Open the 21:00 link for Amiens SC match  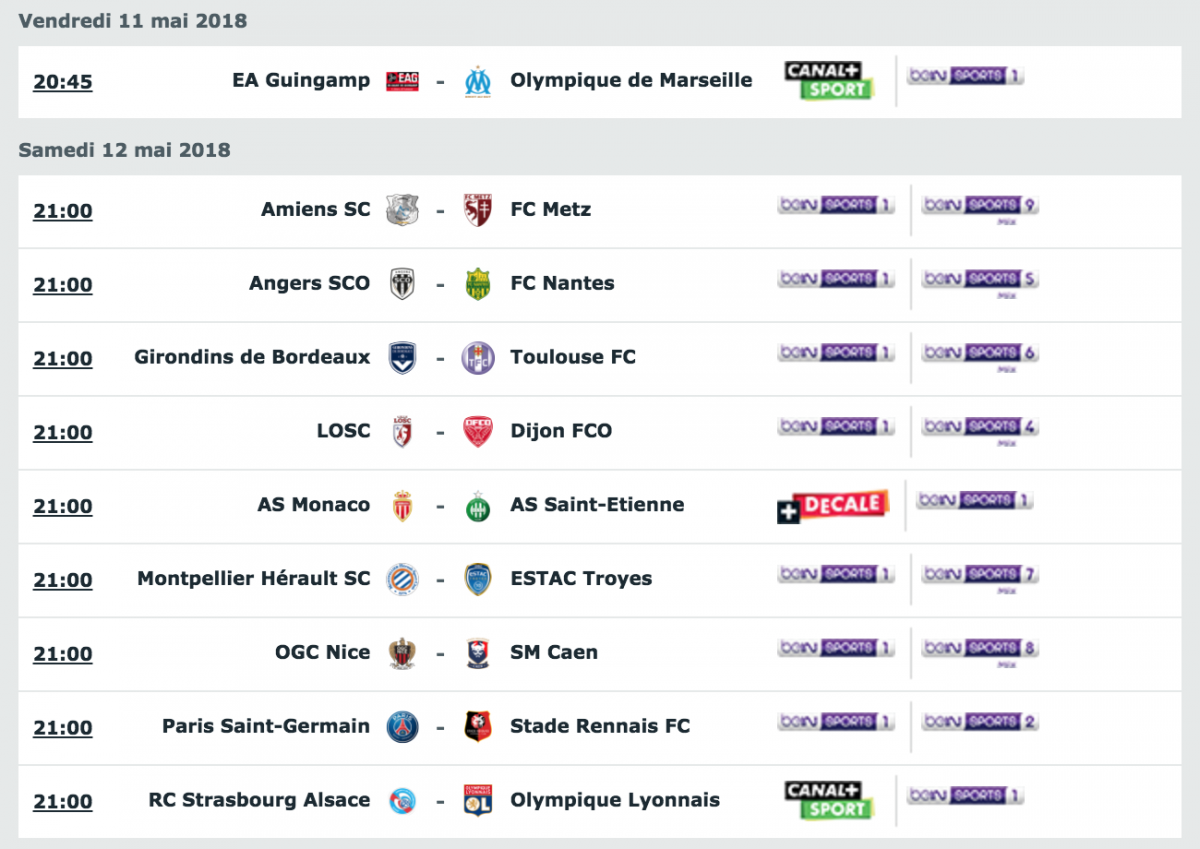pos(63,211)
